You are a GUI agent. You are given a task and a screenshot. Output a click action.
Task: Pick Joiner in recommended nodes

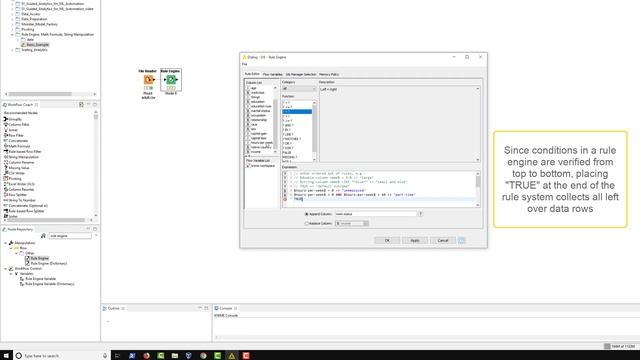(11, 130)
